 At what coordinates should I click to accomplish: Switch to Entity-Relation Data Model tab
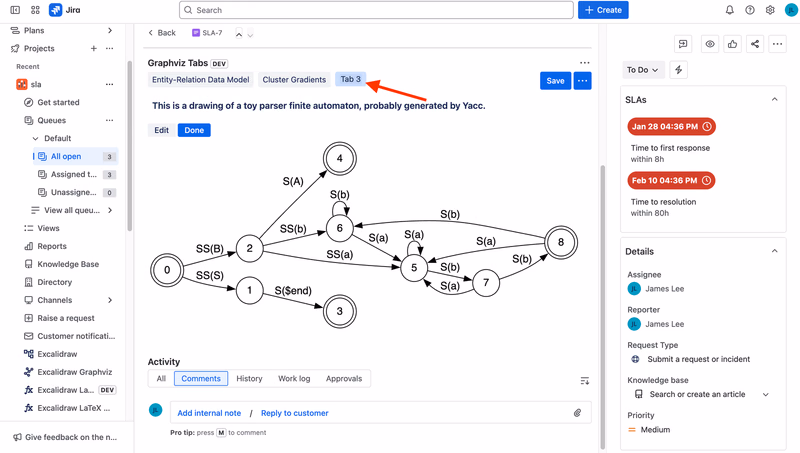tap(201, 80)
